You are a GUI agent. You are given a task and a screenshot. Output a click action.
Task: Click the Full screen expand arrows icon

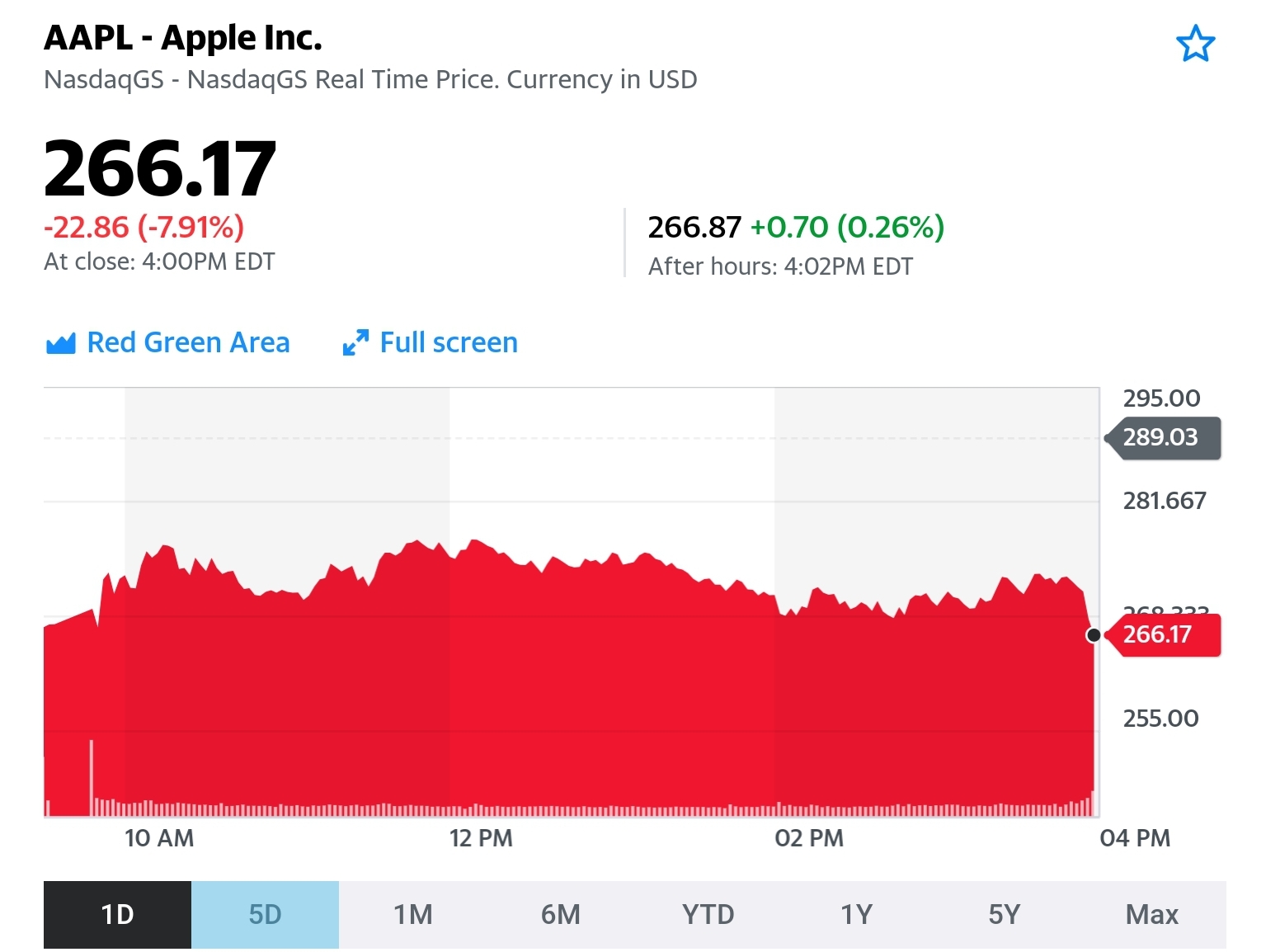(355, 343)
